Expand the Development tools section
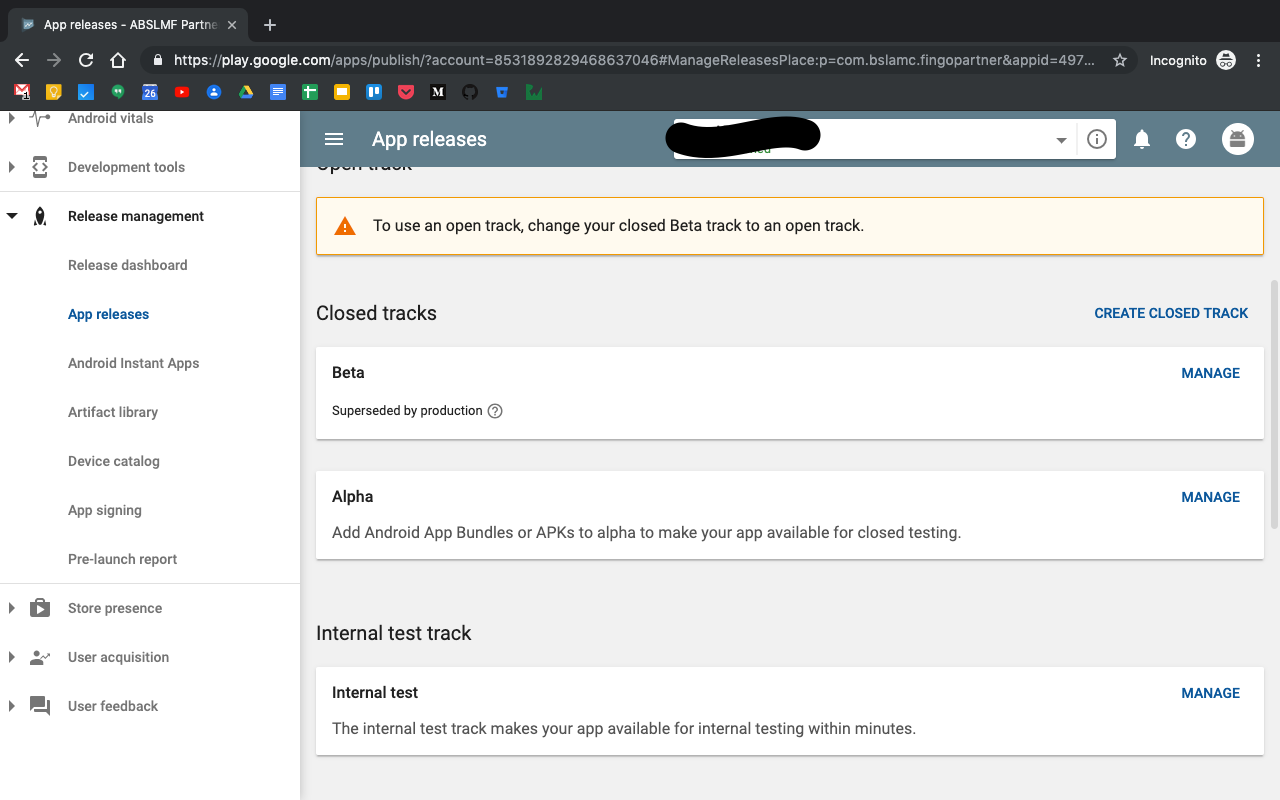 point(11,167)
